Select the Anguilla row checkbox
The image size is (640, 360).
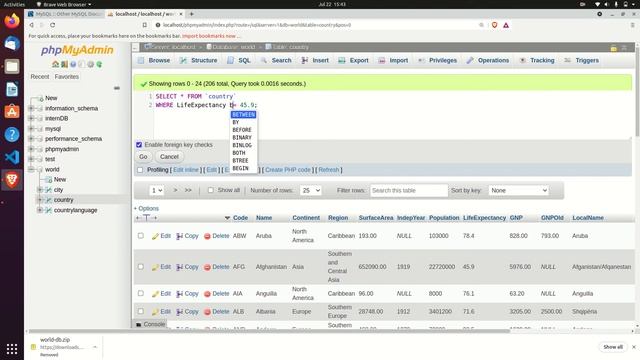tap(141, 293)
